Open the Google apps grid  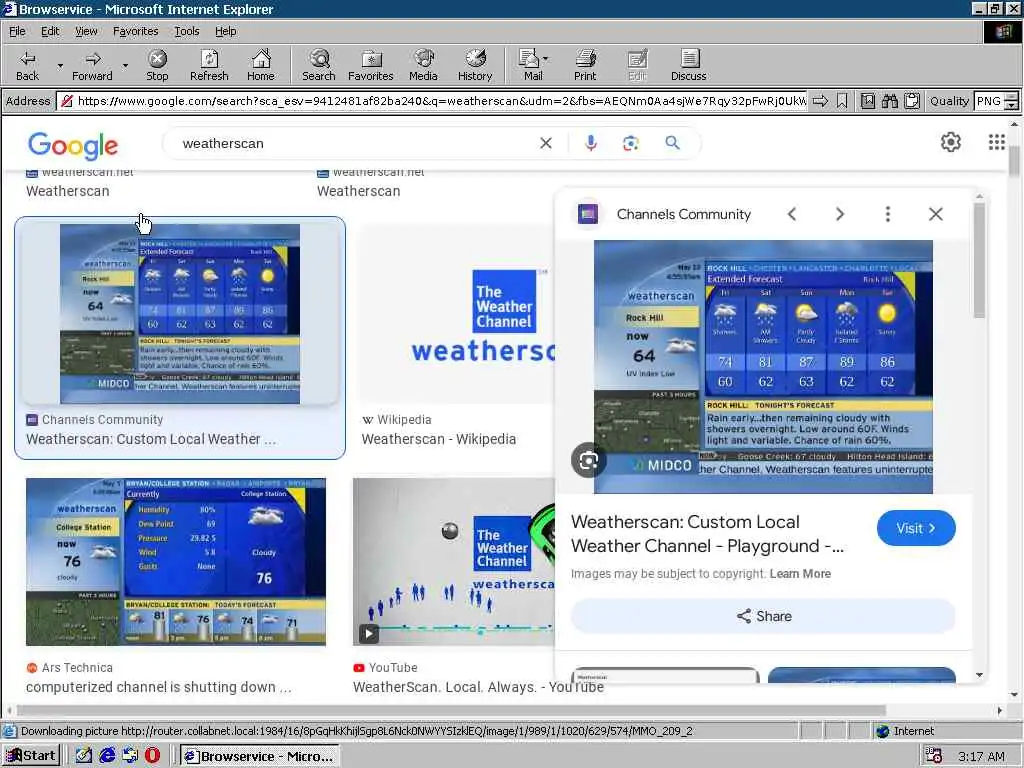click(x=997, y=142)
